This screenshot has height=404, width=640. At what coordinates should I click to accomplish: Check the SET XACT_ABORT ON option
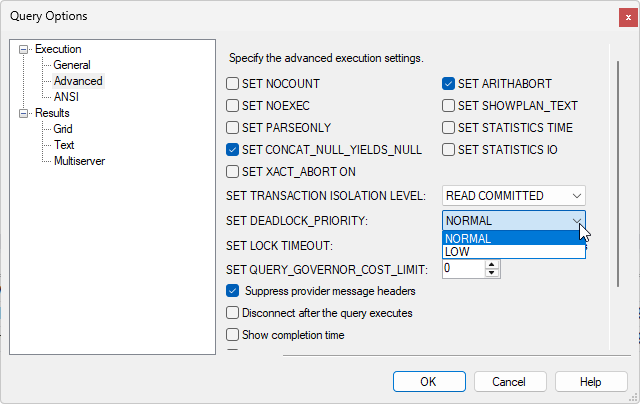pos(233,172)
